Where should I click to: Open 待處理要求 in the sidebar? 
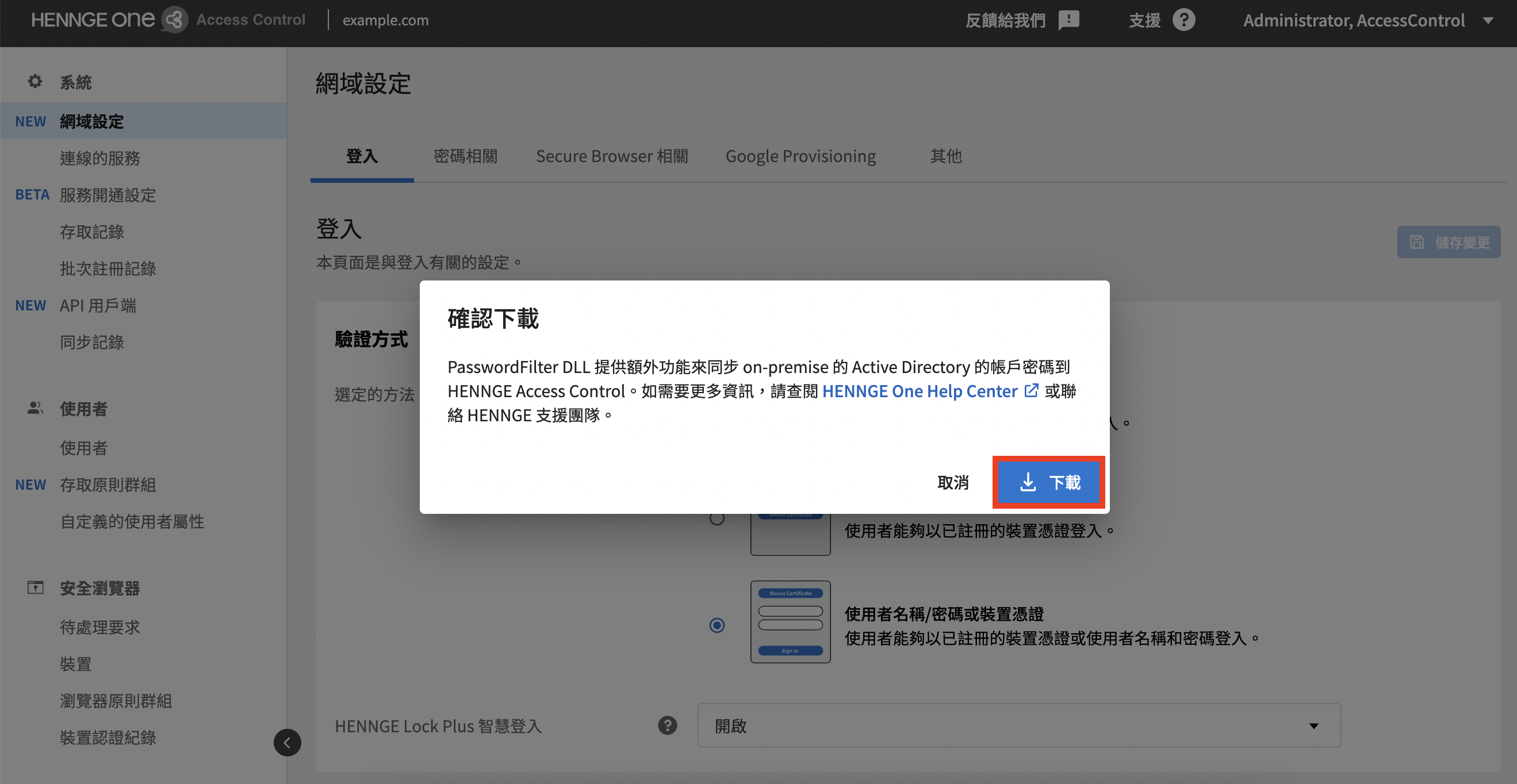click(x=99, y=627)
